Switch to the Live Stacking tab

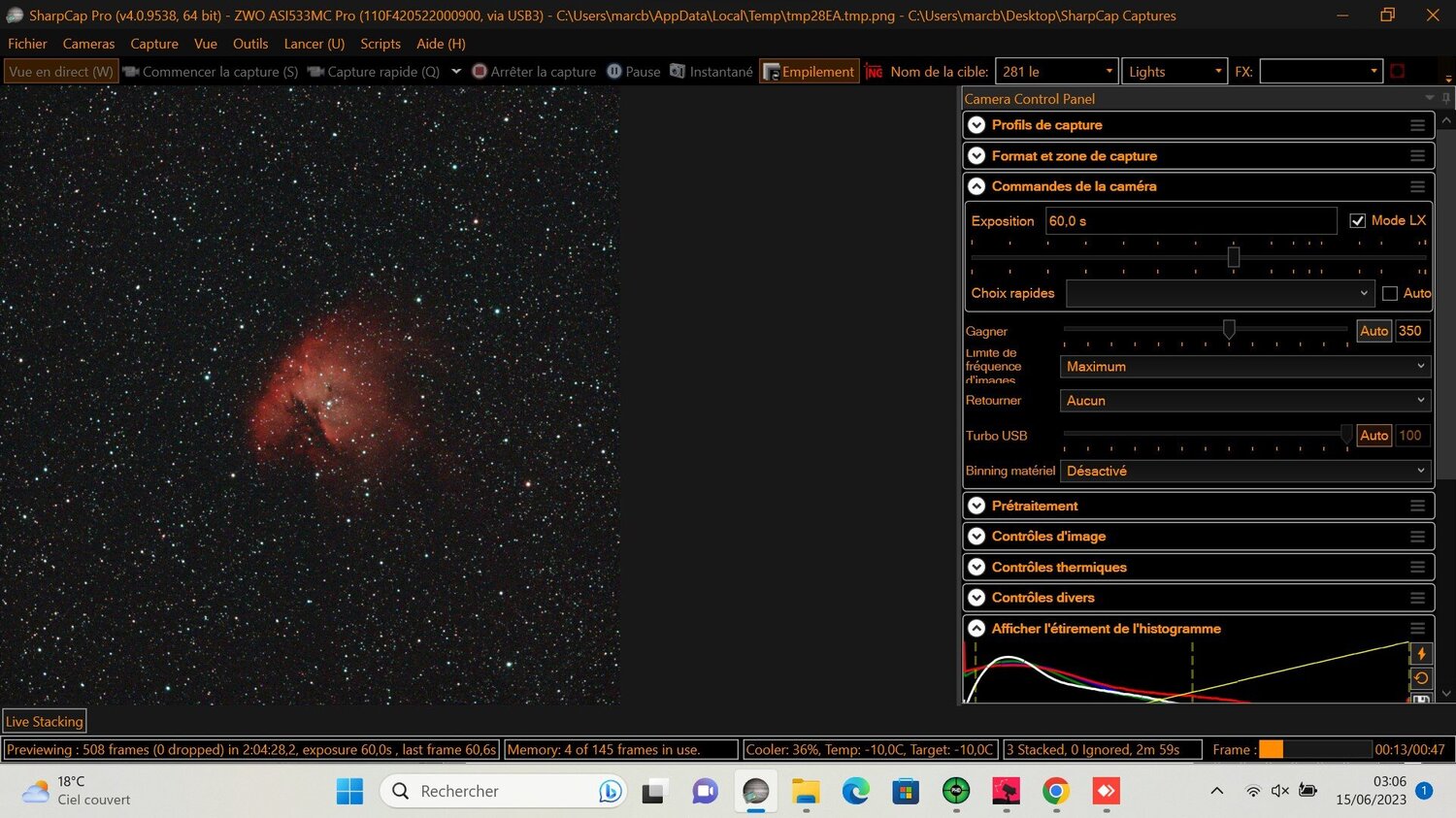[45, 721]
